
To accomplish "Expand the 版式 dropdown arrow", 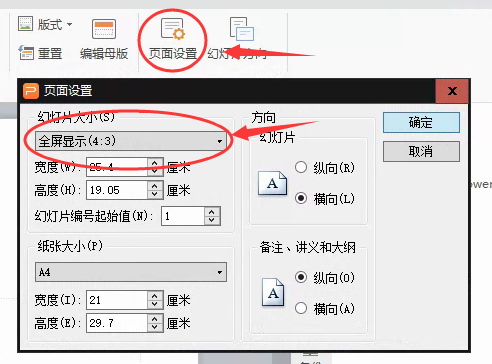I will tap(69, 24).
